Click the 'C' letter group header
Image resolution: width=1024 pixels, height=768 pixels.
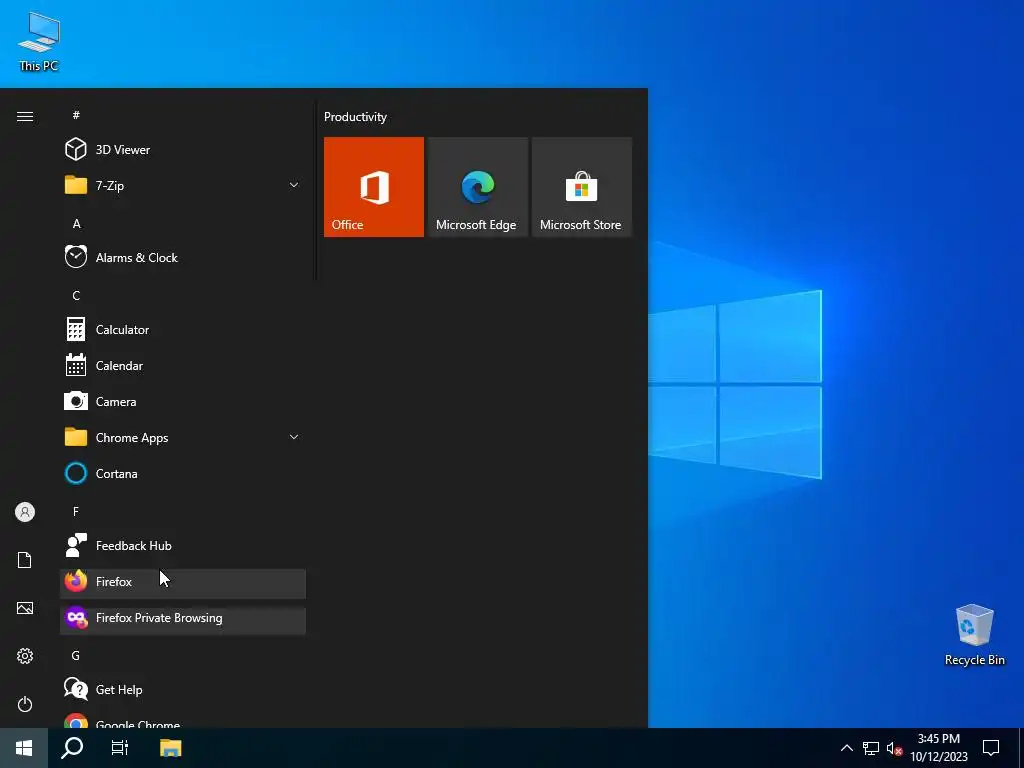76,295
